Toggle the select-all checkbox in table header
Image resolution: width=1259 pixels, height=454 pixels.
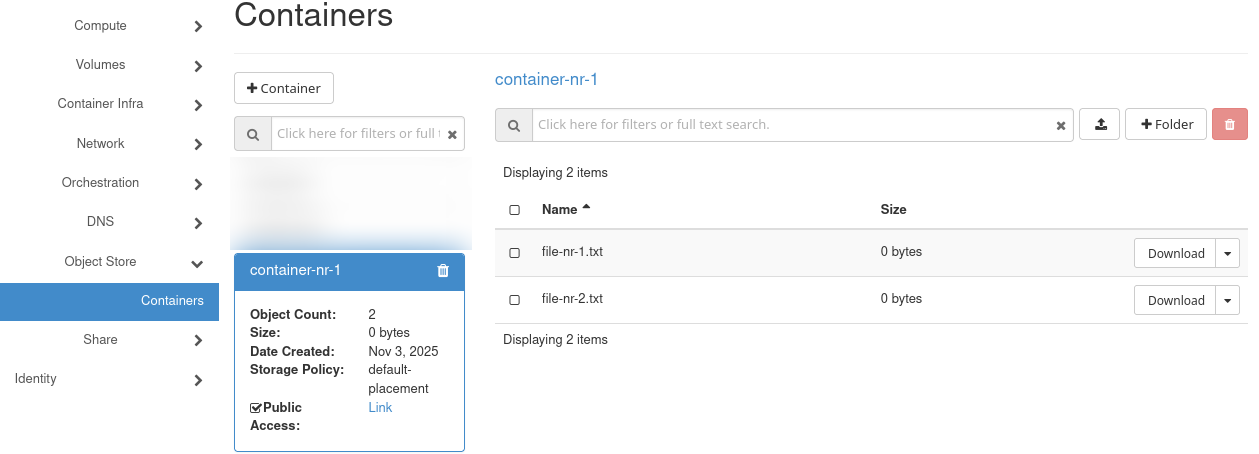[x=515, y=210]
